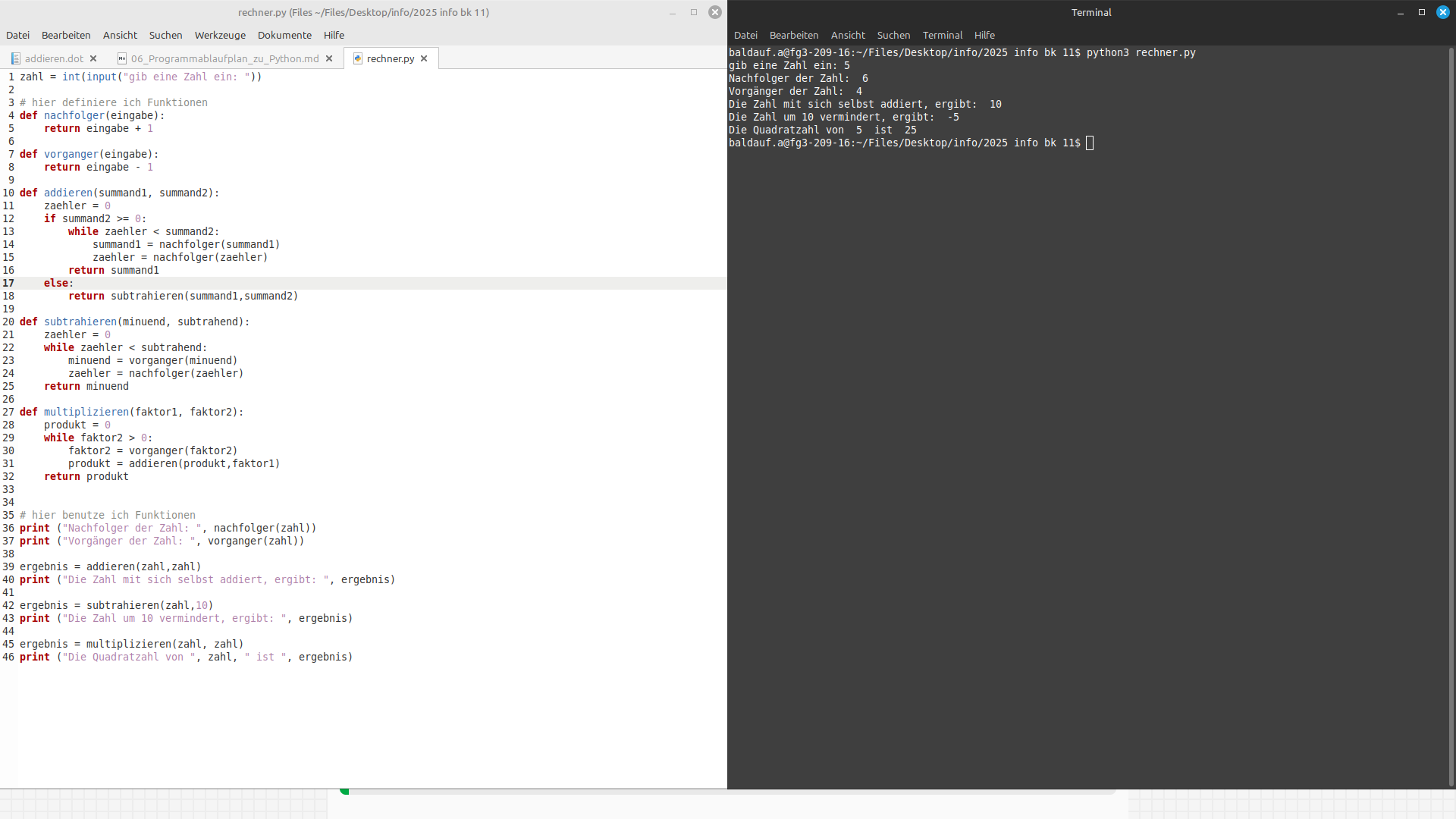1456x819 pixels.
Task: Open the editor Datei menu
Action: (17, 35)
